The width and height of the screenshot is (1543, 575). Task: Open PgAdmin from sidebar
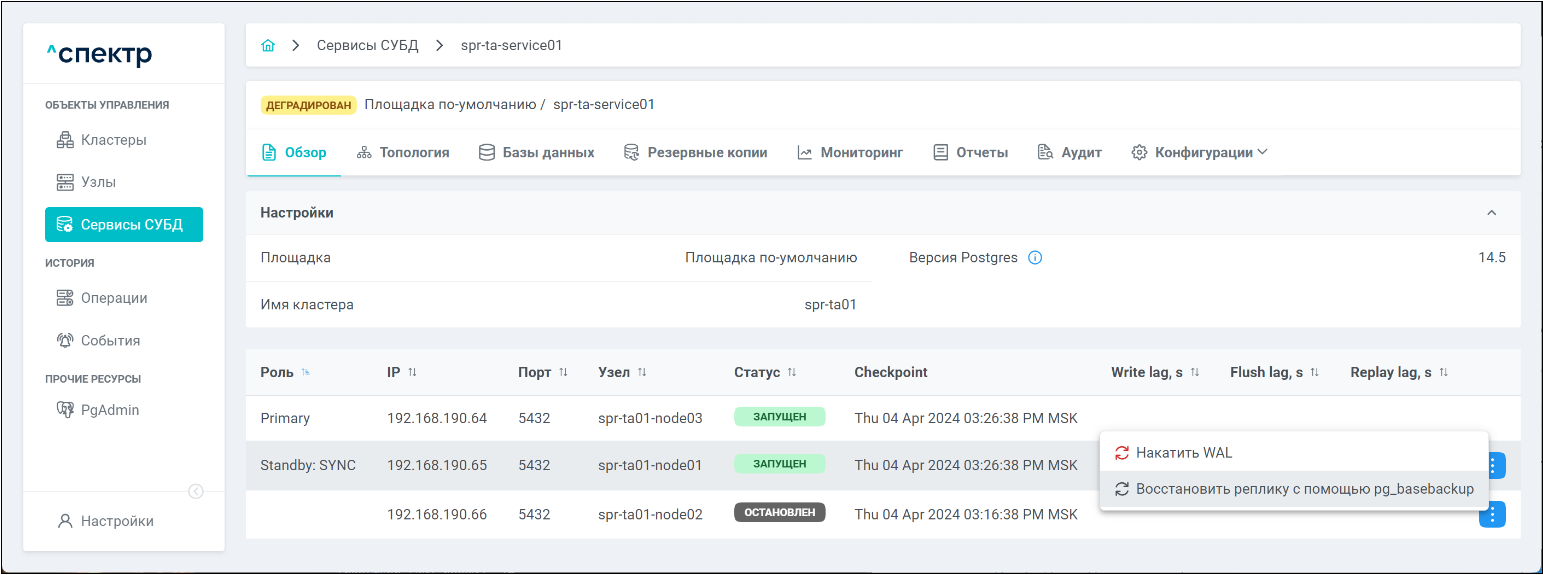coord(110,410)
